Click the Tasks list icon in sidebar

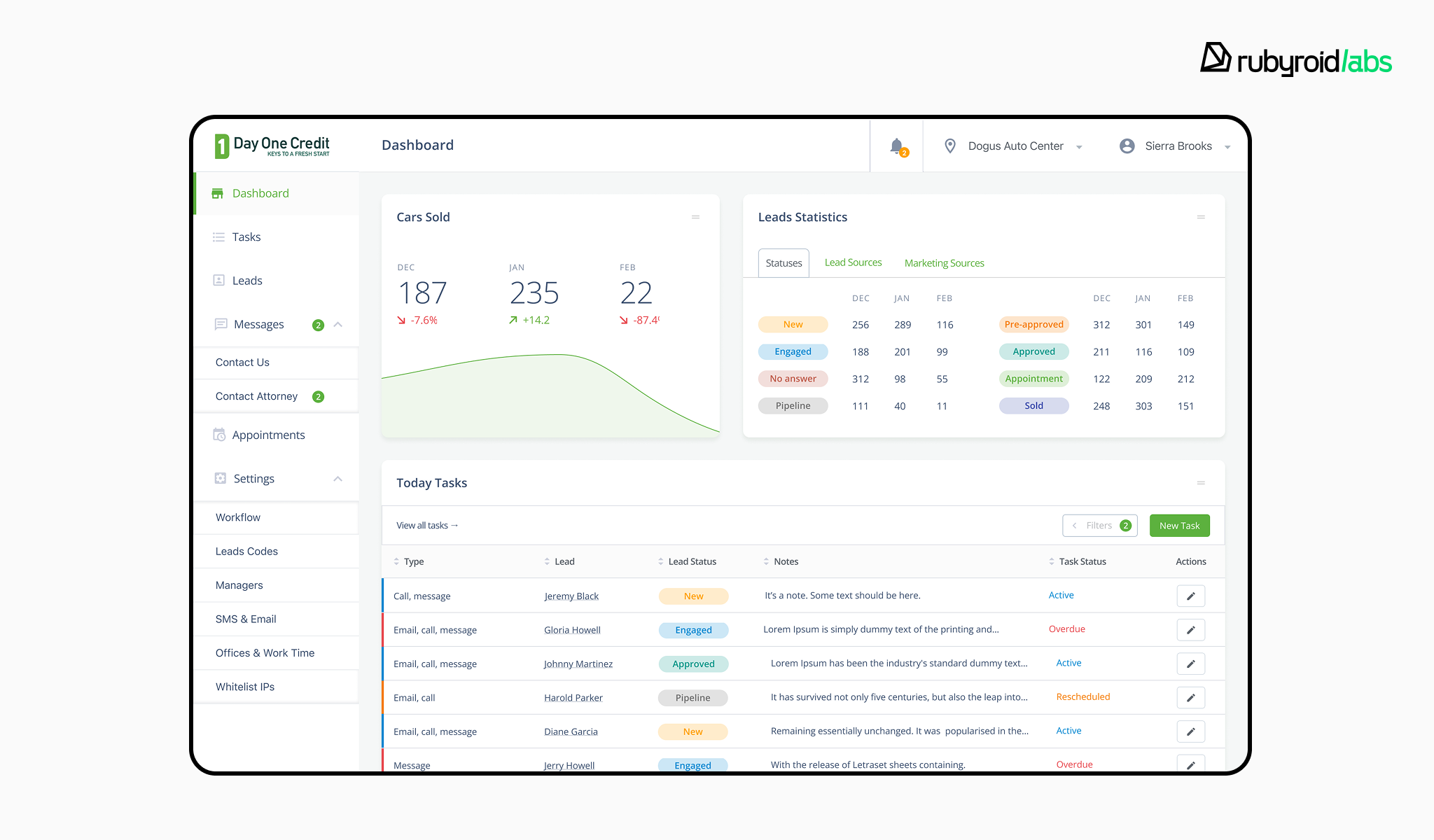[218, 237]
